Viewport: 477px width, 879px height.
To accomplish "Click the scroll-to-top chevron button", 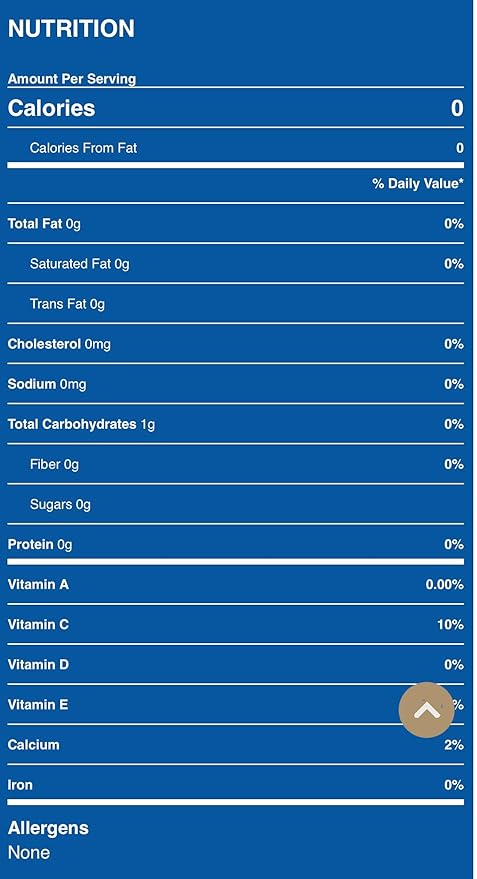I will tap(426, 710).
